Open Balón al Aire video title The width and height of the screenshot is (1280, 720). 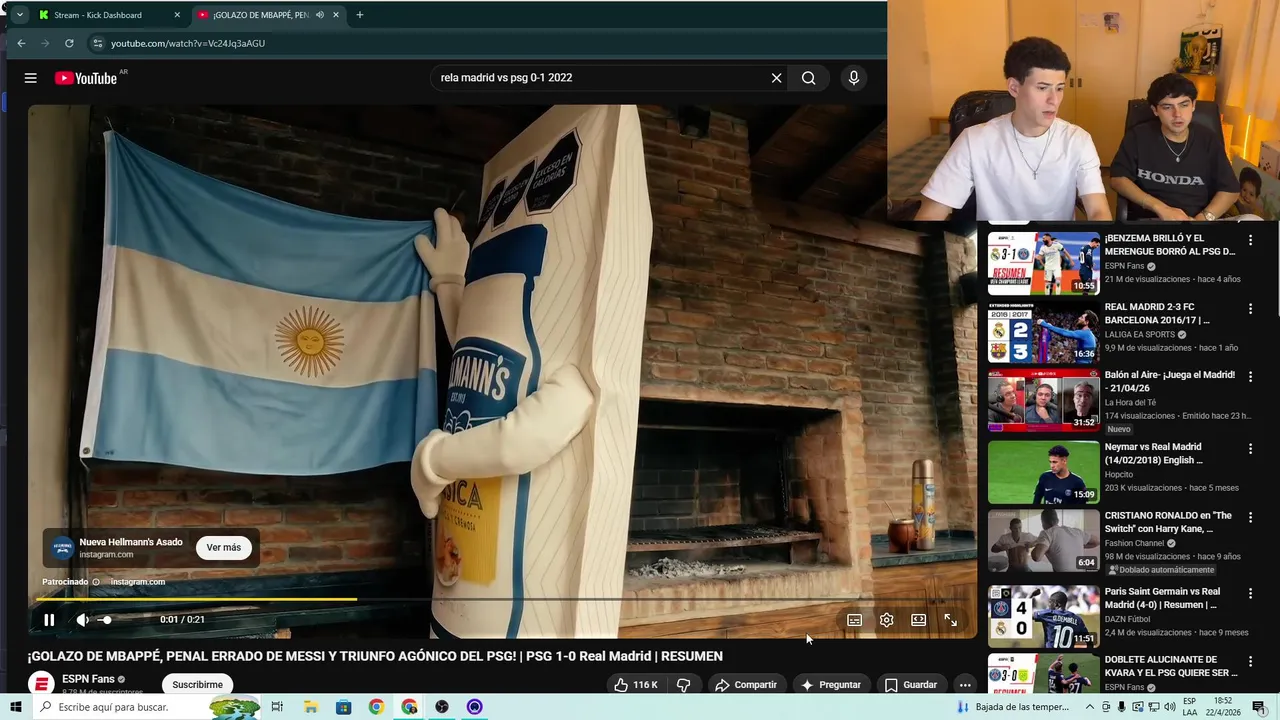tap(1170, 382)
